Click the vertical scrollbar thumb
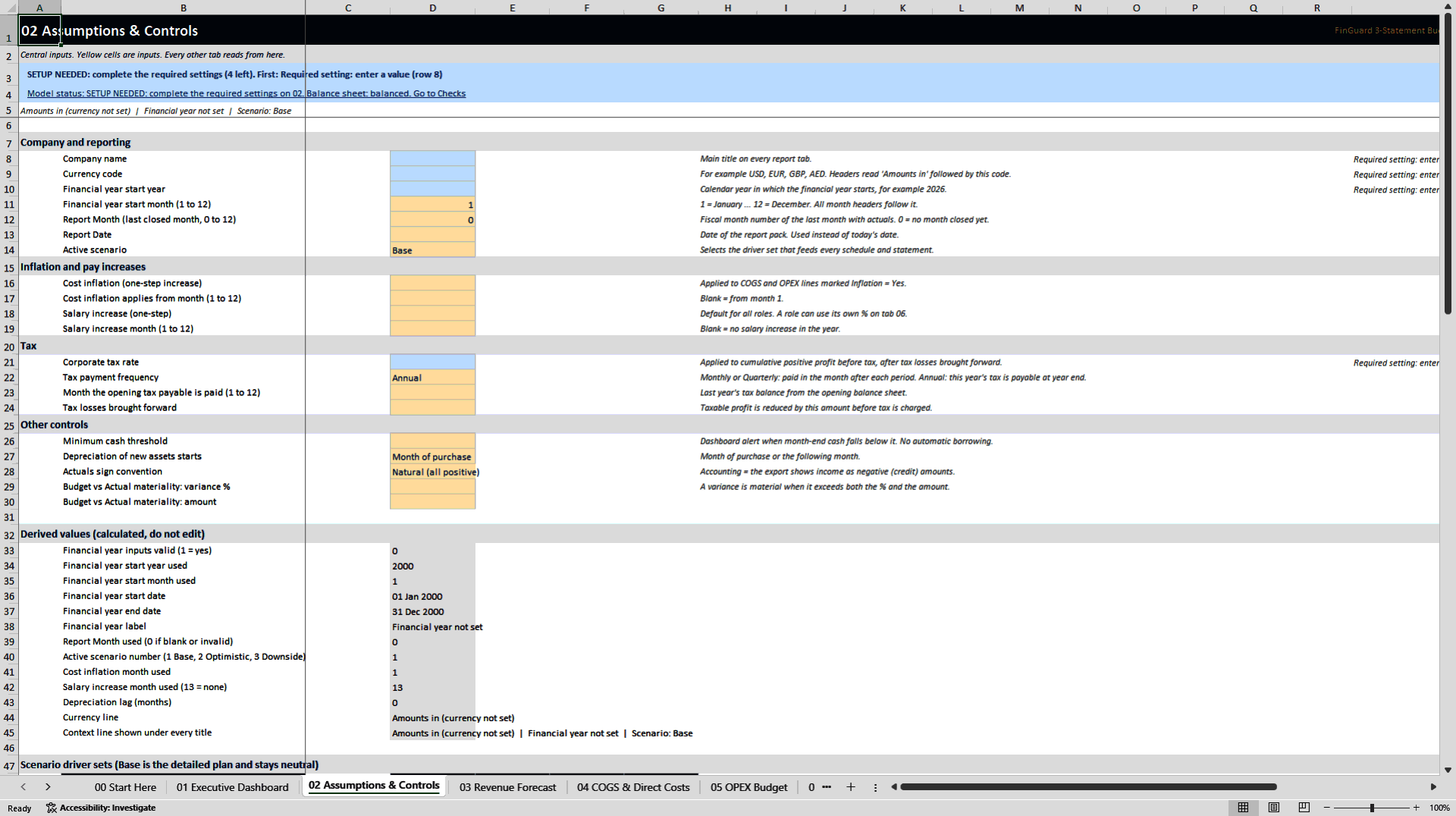Viewport: 1456px width, 816px height. (1448, 164)
